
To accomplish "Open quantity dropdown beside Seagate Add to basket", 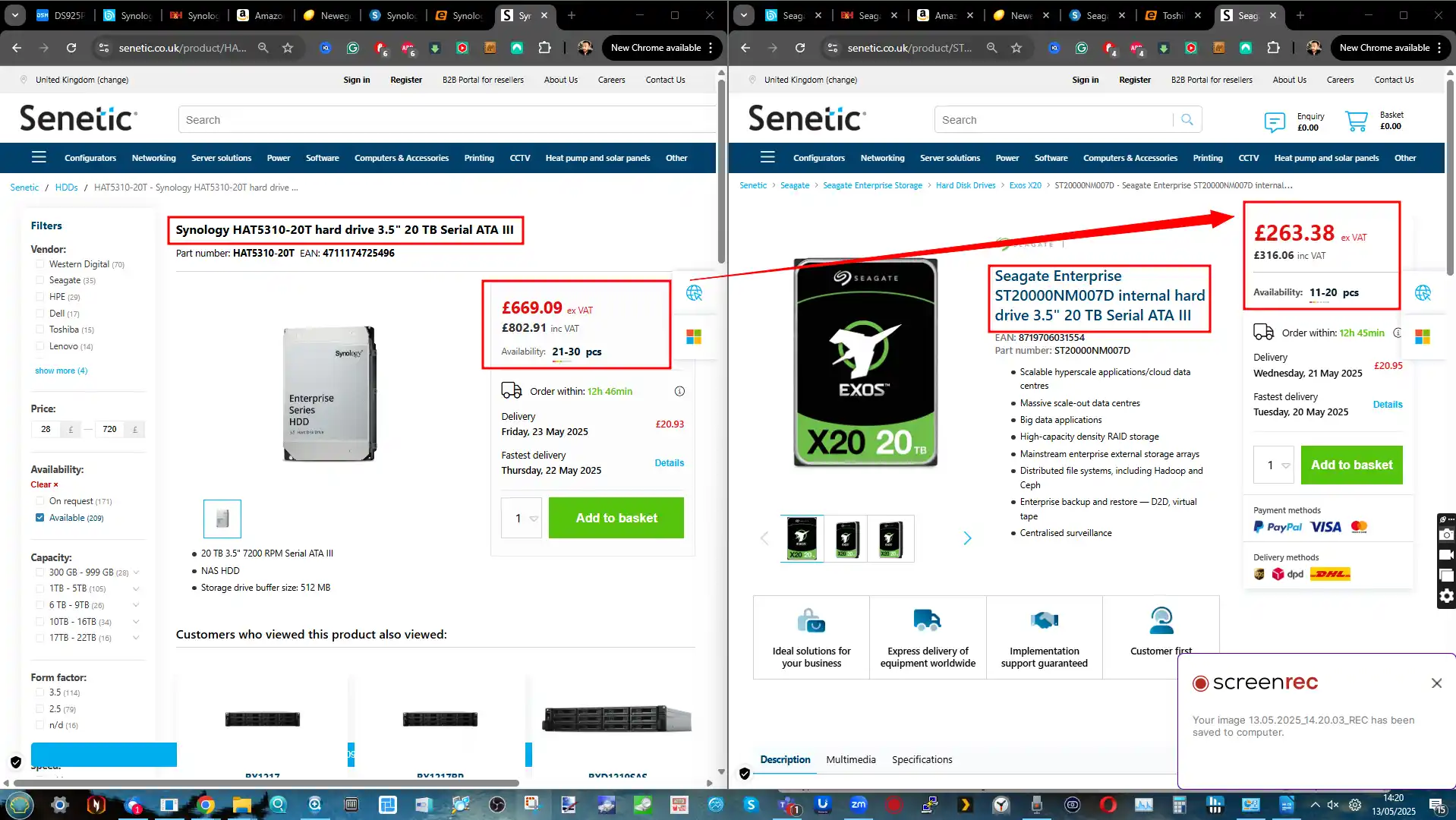I will pos(1285,465).
